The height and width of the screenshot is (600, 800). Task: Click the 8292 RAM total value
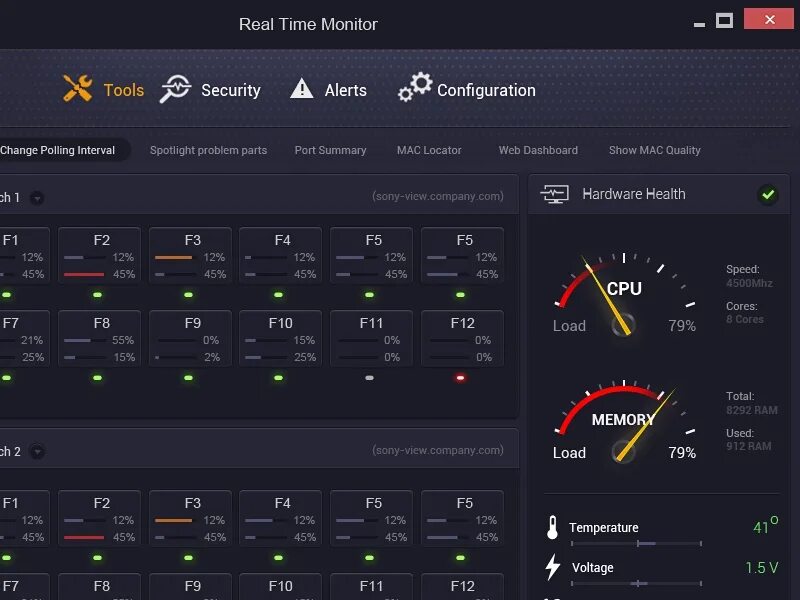[x=752, y=410]
